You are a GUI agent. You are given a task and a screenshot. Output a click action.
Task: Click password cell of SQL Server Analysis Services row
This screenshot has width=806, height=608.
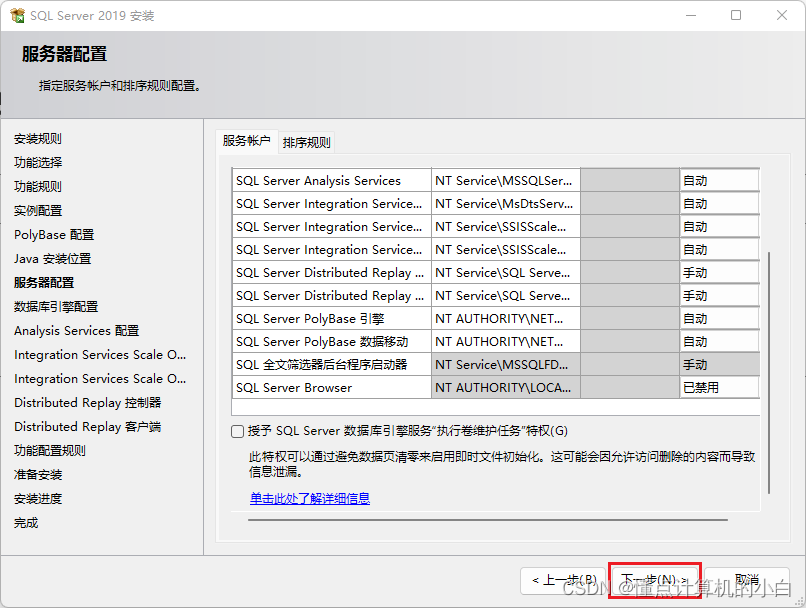630,180
